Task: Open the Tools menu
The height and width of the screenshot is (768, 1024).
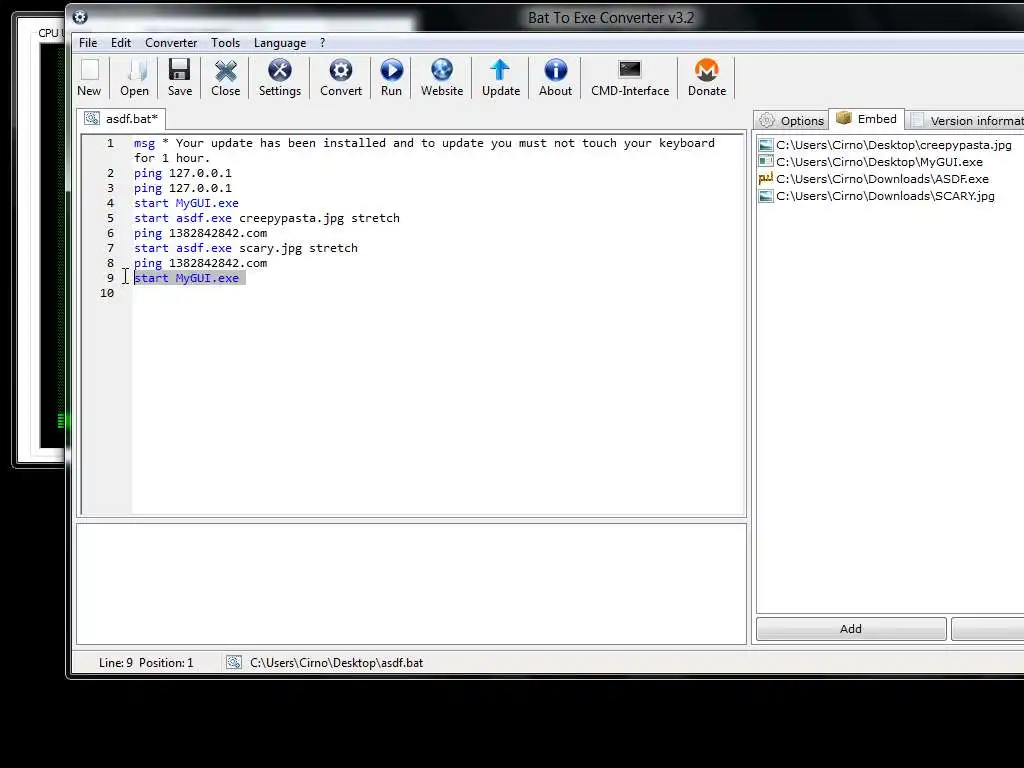Action: coord(225,42)
